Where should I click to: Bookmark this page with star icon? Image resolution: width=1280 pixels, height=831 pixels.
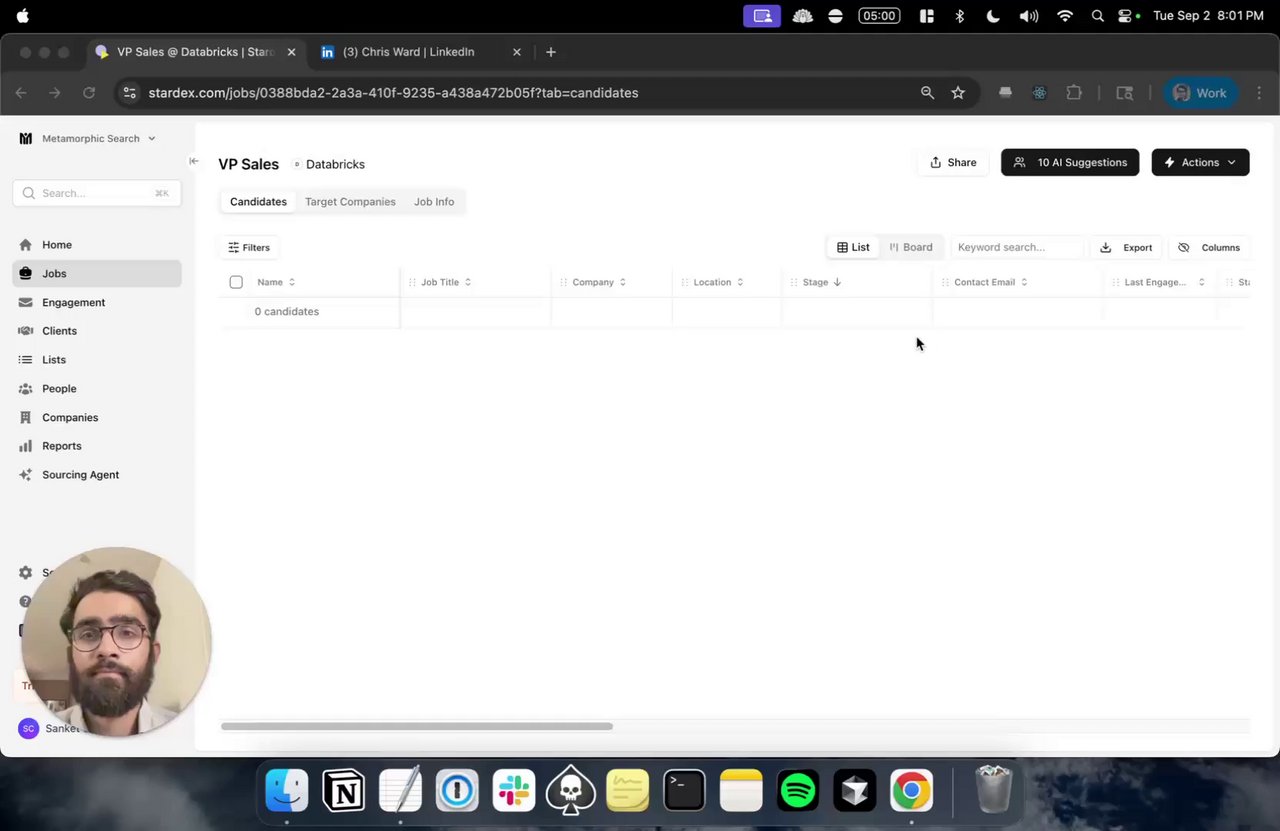click(958, 93)
